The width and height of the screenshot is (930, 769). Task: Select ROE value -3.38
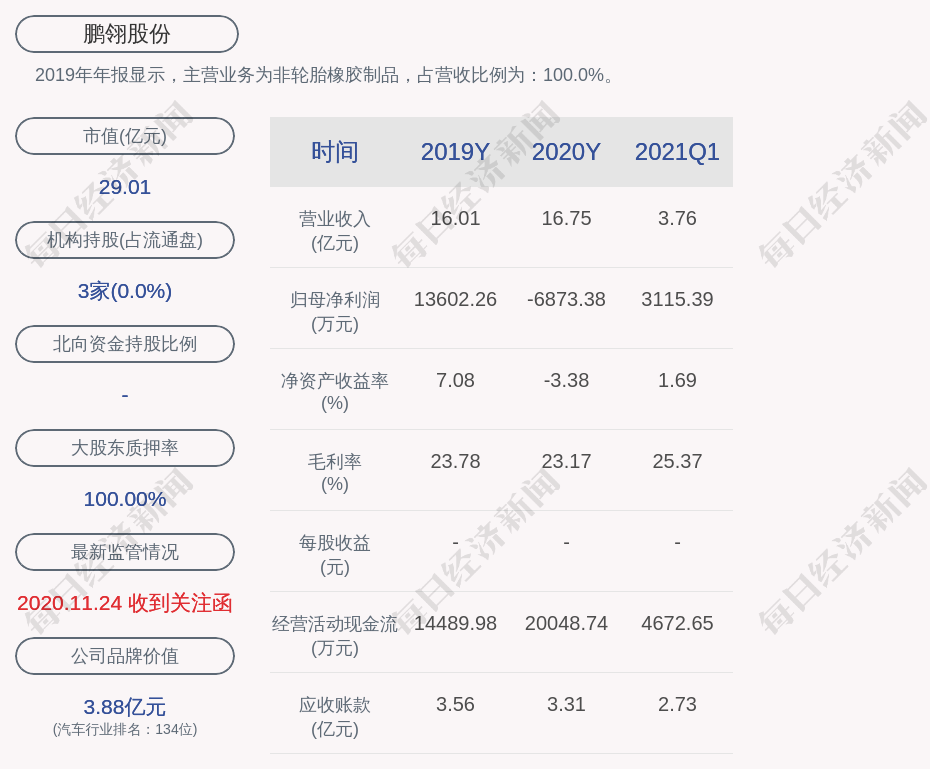(x=566, y=380)
